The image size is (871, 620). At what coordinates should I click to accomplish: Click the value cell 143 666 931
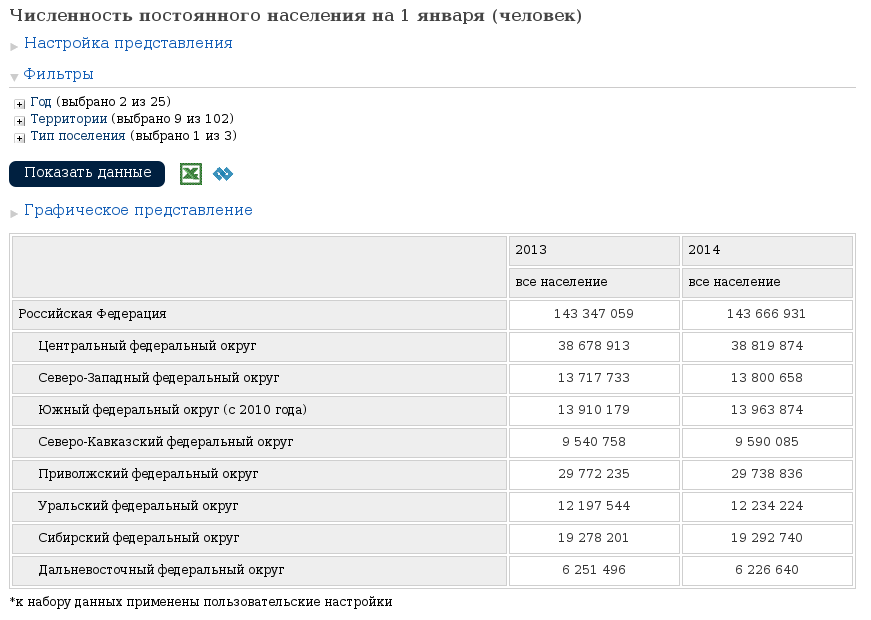tap(767, 314)
